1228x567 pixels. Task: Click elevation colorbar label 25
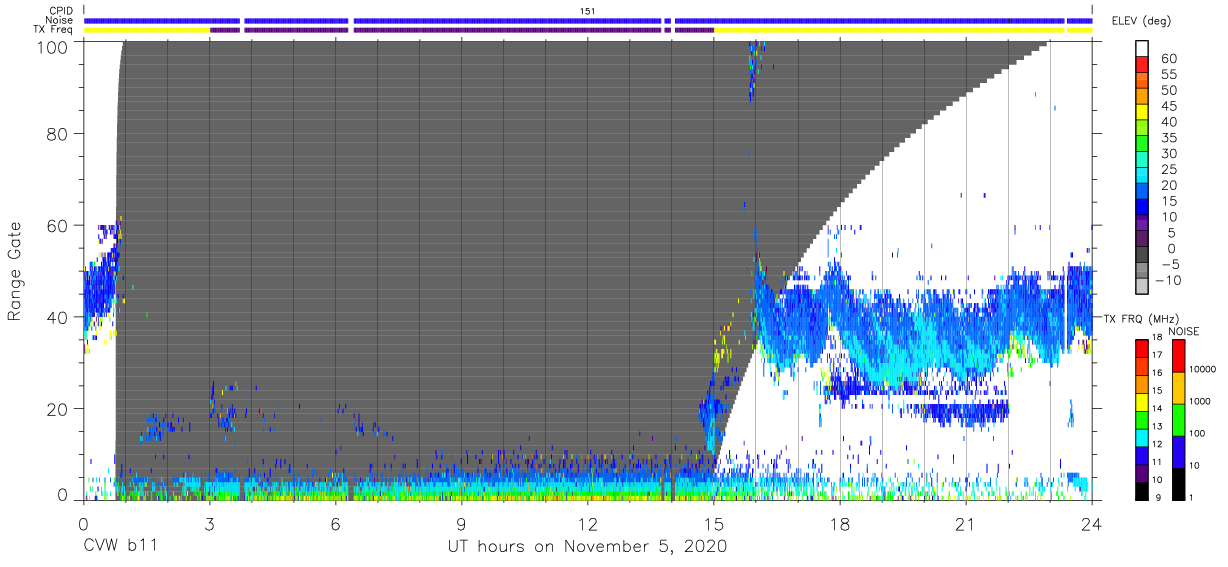click(1171, 169)
